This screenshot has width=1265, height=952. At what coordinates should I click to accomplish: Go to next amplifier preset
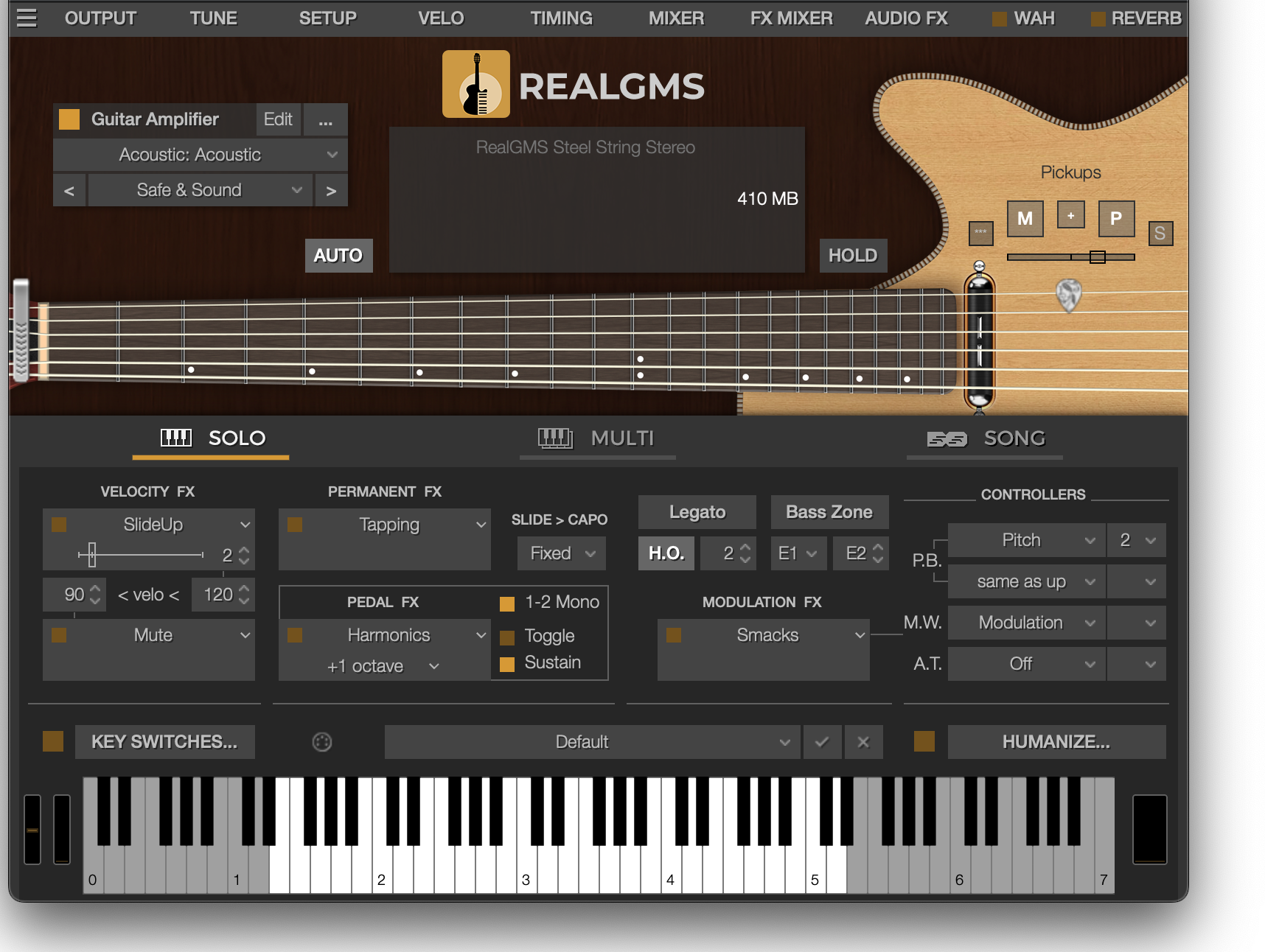pos(331,190)
